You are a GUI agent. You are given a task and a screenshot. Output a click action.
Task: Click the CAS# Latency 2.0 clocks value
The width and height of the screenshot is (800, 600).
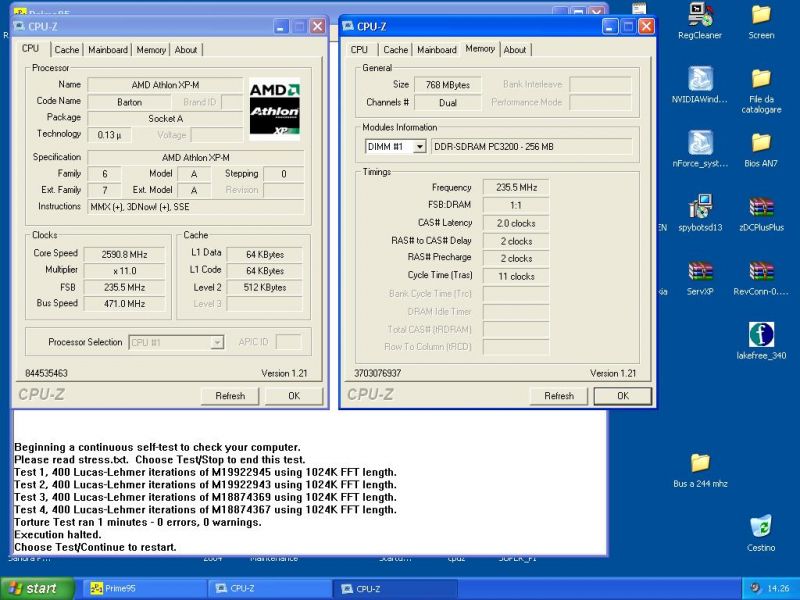[516, 223]
